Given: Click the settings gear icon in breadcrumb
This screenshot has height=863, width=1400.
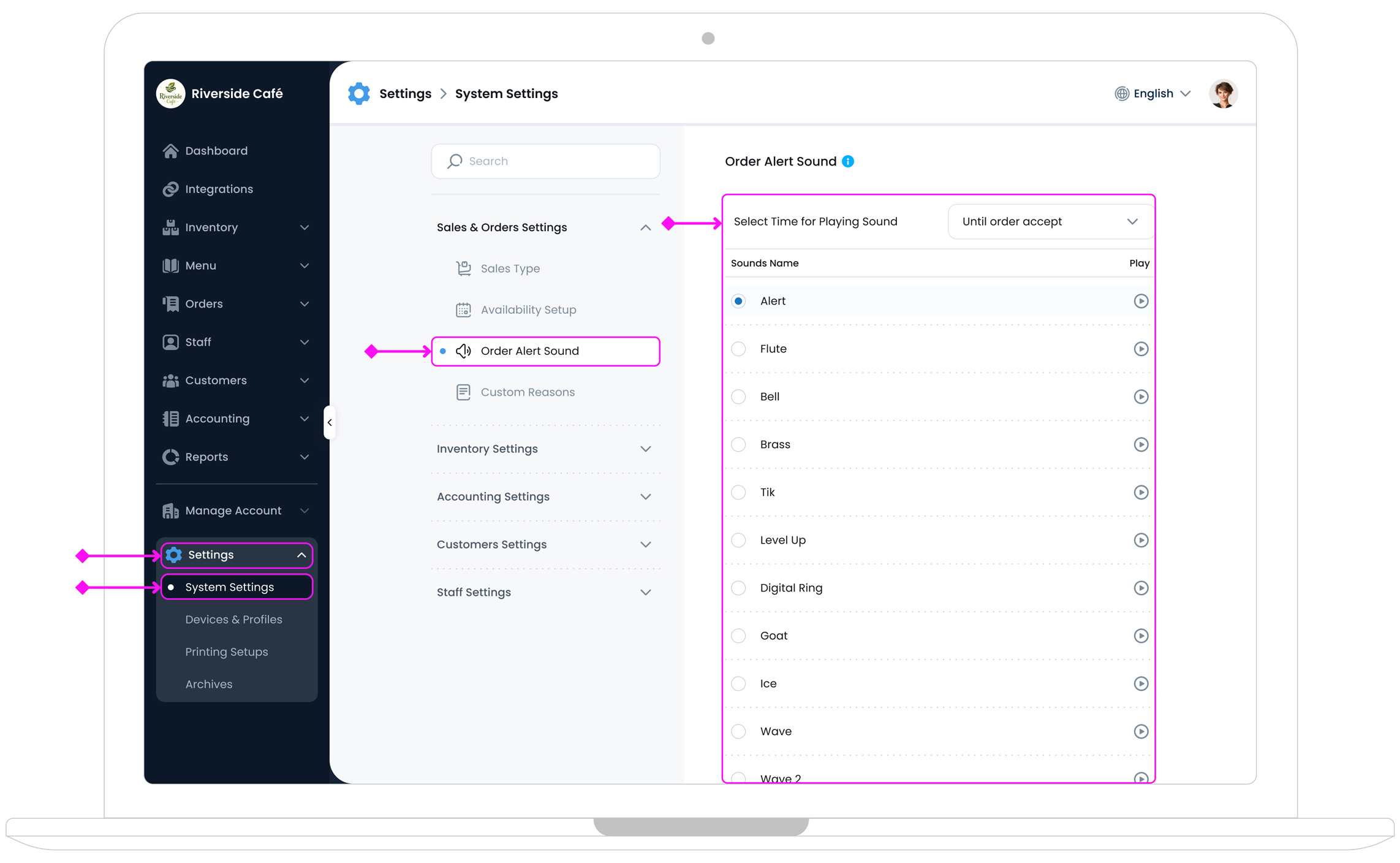Looking at the screenshot, I should click(x=359, y=94).
